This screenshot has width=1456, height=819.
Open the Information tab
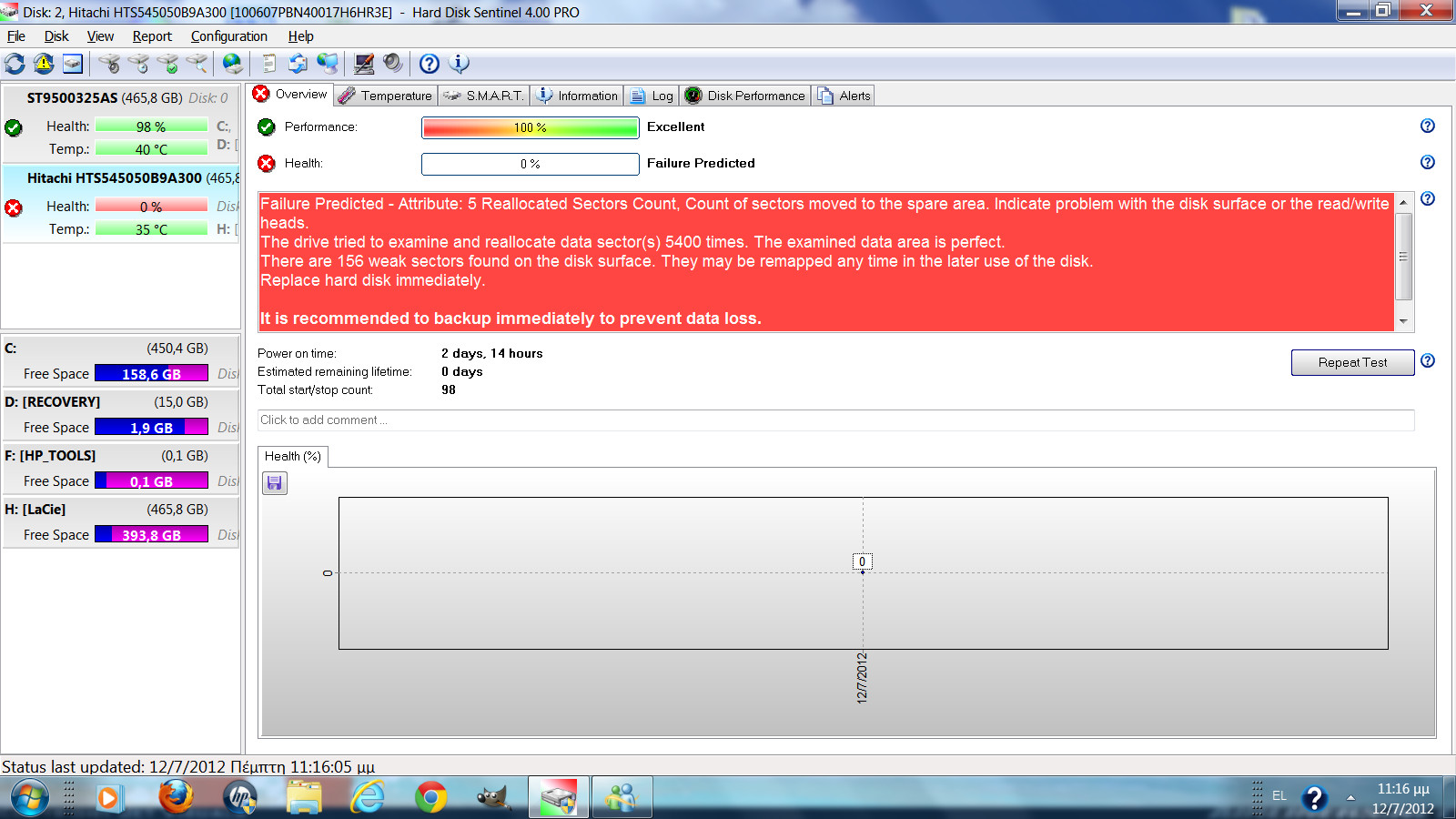pos(577,96)
